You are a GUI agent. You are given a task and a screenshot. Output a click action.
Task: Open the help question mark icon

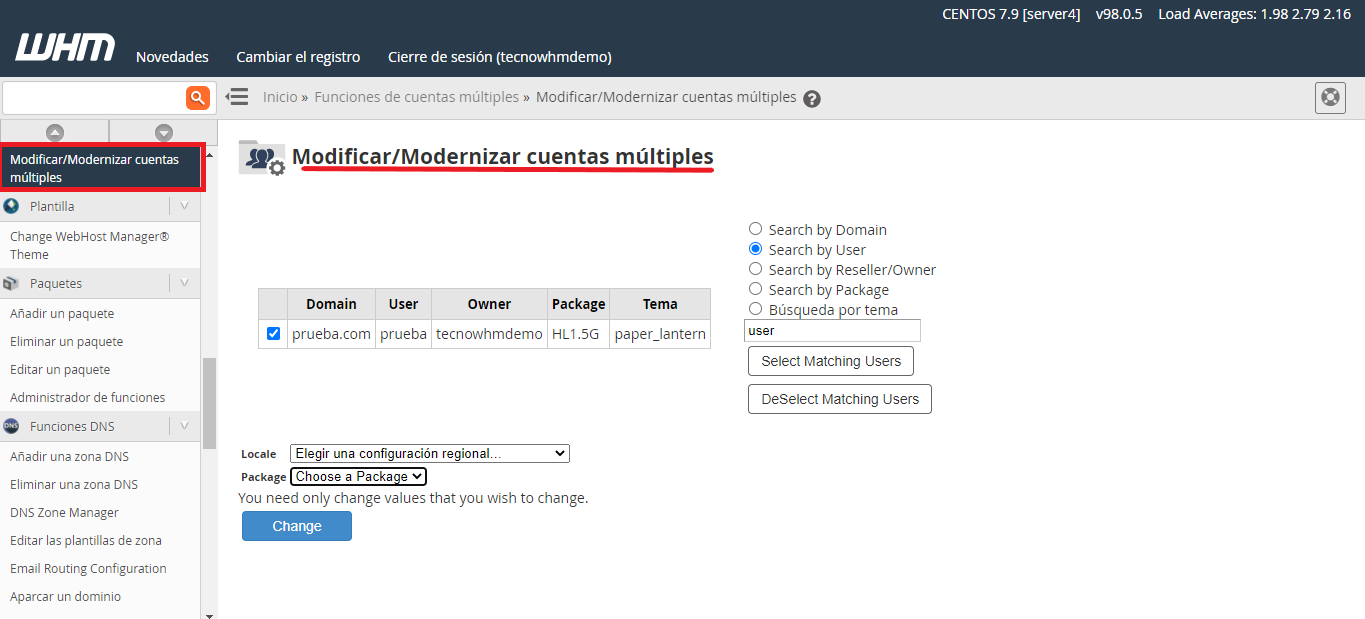[812, 99]
